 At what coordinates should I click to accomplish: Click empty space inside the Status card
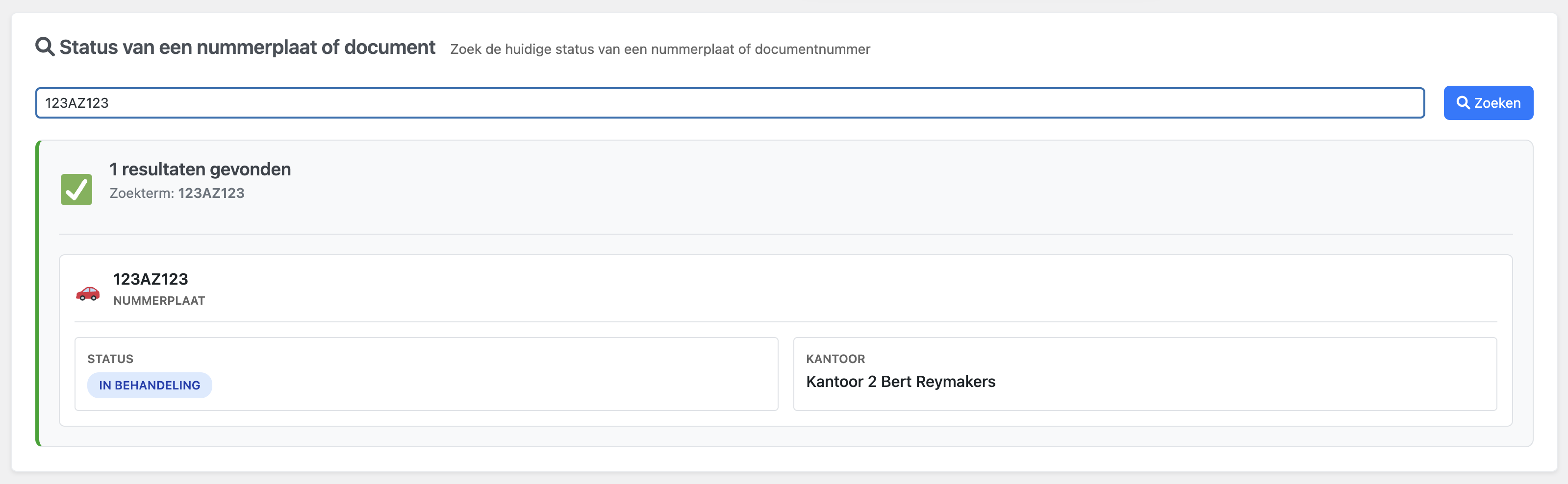tap(487, 377)
